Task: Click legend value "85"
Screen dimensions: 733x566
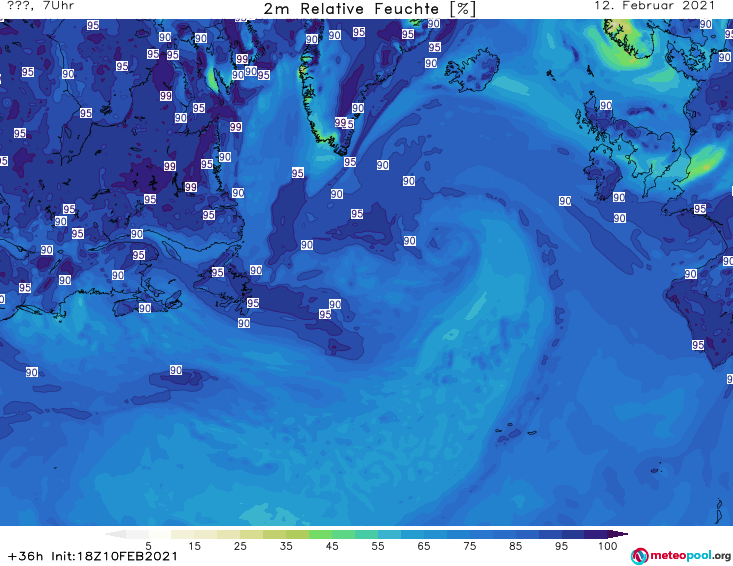Action: click(x=516, y=546)
